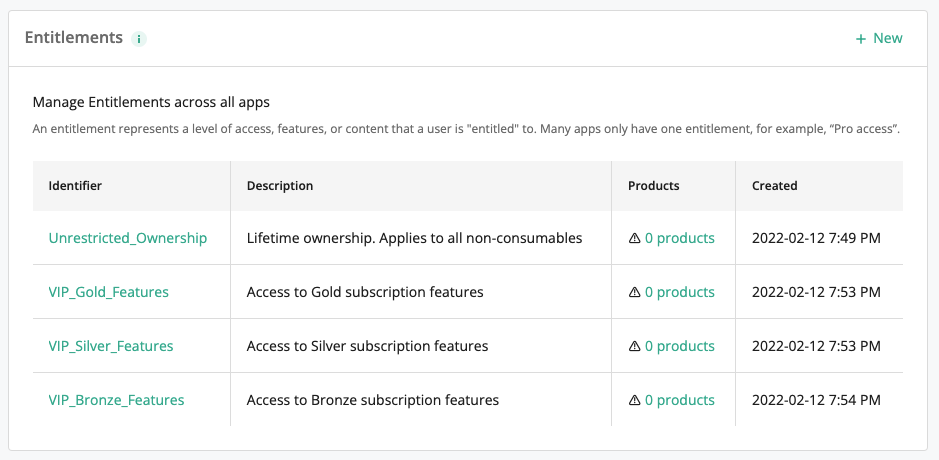
Task: Click the Created column header
Action: pos(775,186)
